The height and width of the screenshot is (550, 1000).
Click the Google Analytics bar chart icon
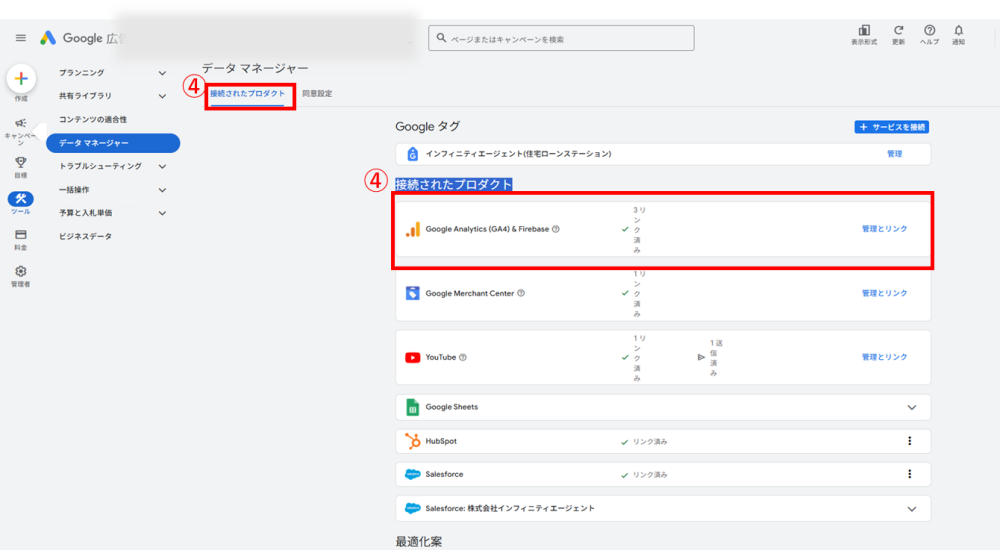tap(413, 229)
